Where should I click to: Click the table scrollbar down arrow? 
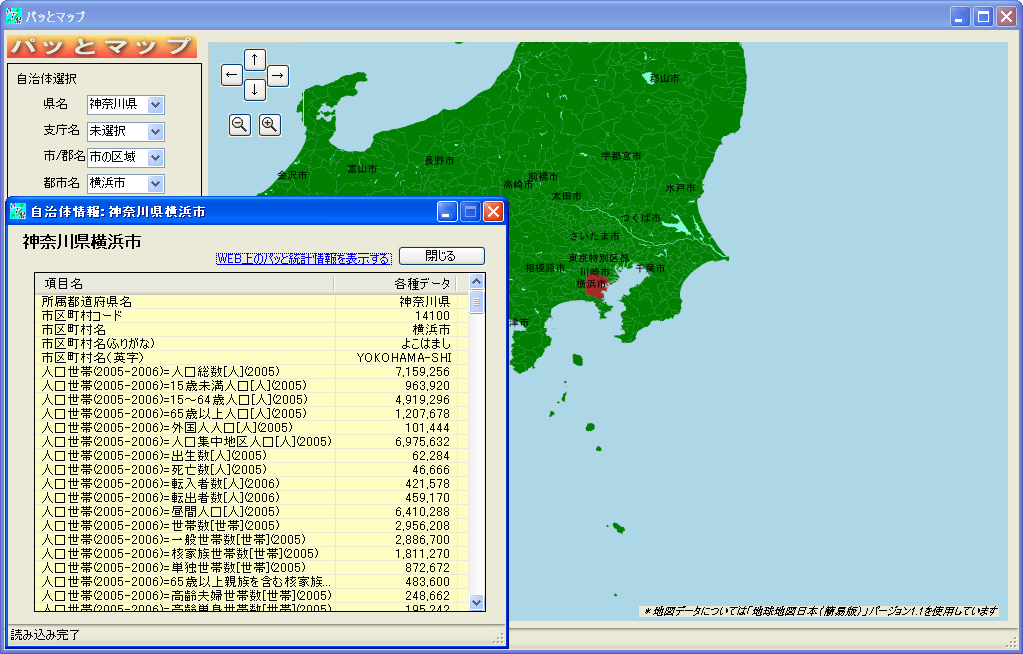point(476,602)
